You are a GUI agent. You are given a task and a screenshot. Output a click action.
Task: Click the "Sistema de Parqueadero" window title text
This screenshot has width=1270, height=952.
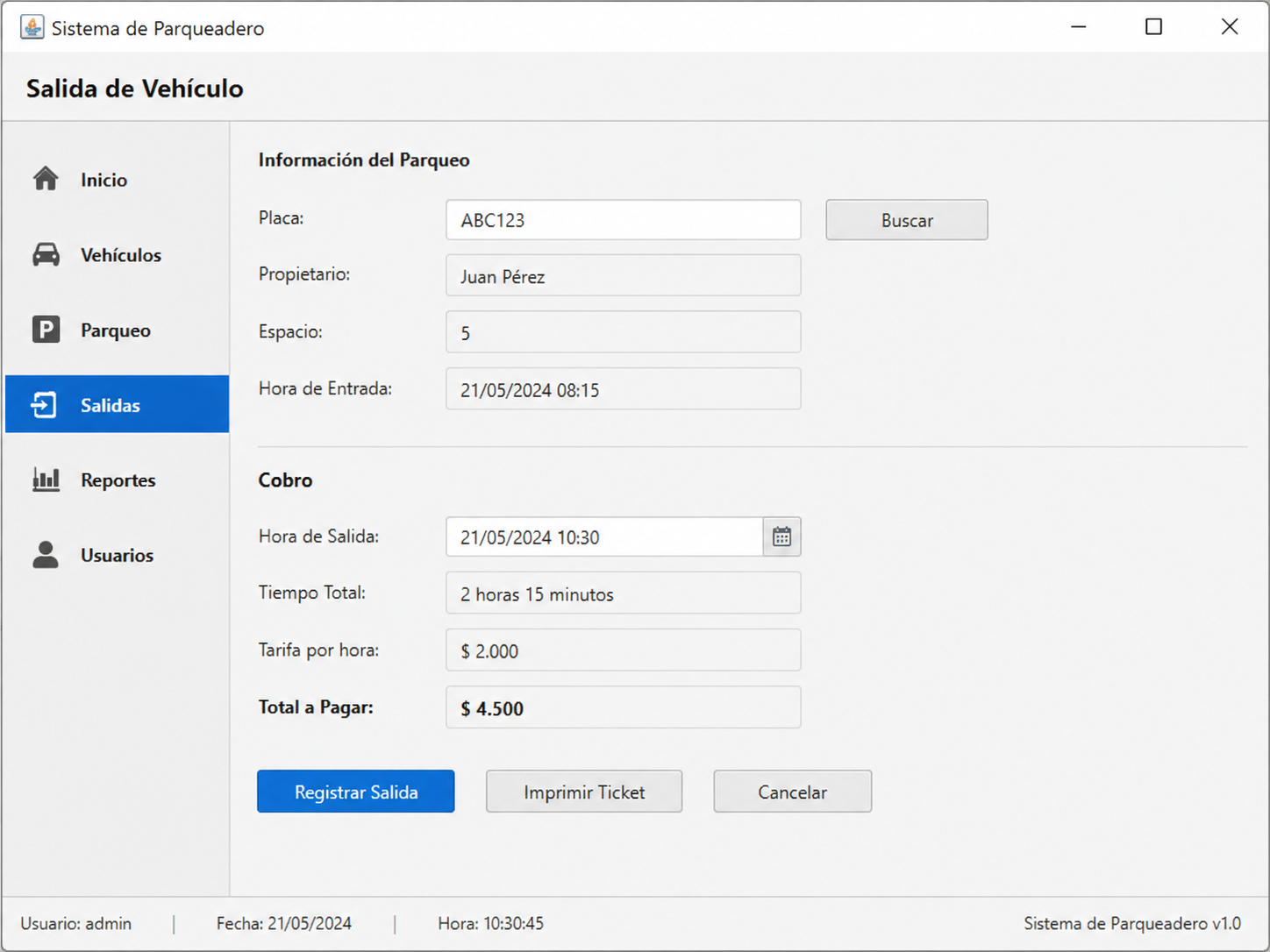158,28
